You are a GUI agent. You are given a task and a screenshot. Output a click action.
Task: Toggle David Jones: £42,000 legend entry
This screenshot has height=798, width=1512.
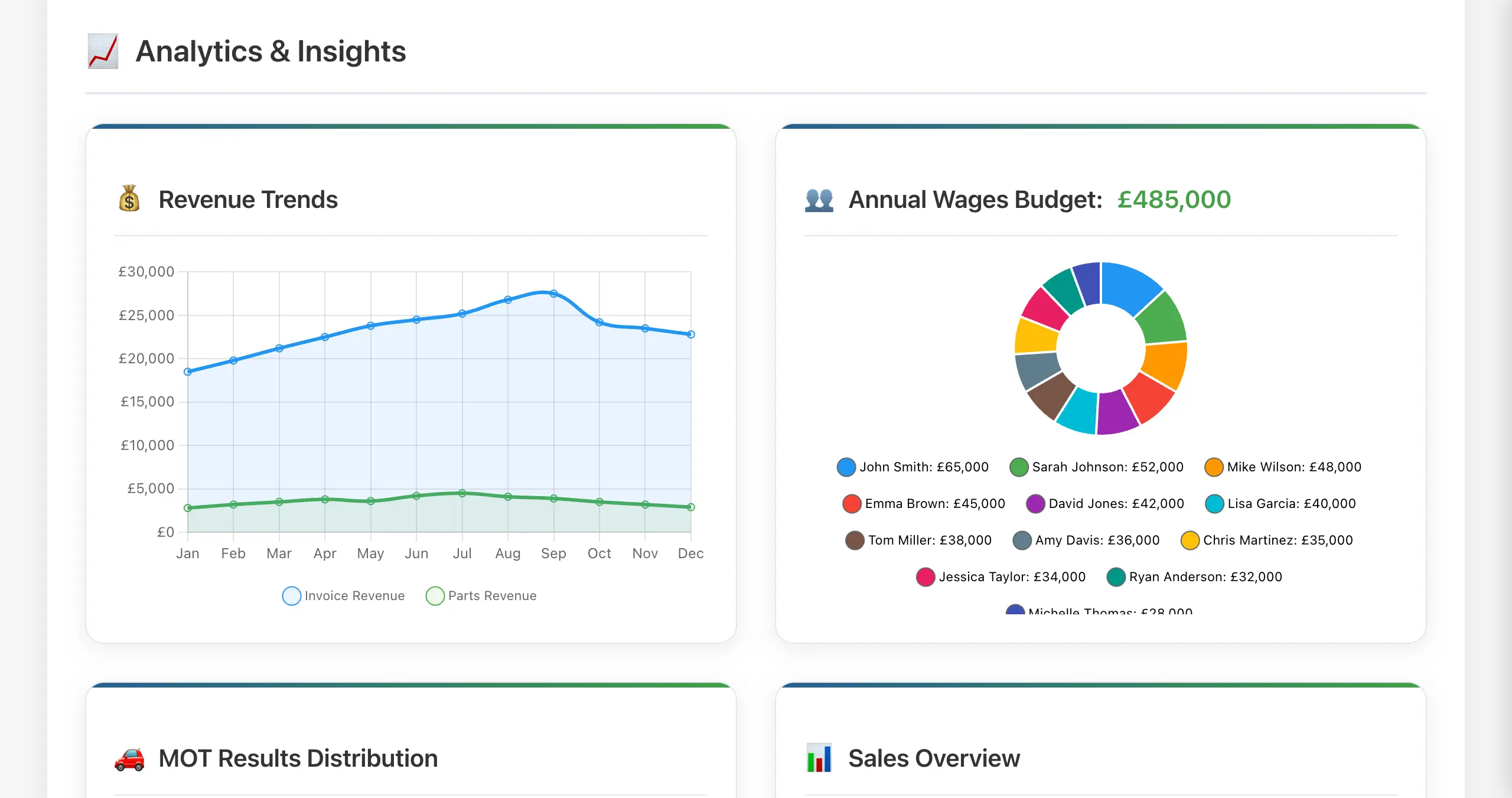point(1104,503)
